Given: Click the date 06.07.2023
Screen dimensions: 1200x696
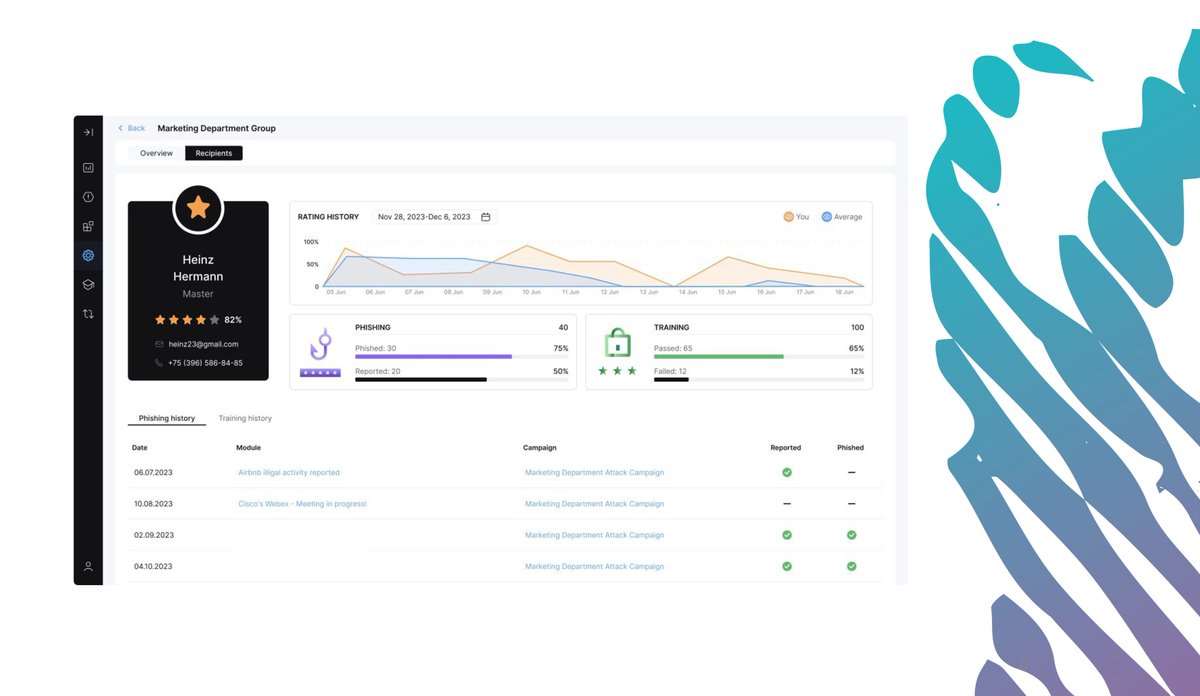Looking at the screenshot, I should pos(153,473).
